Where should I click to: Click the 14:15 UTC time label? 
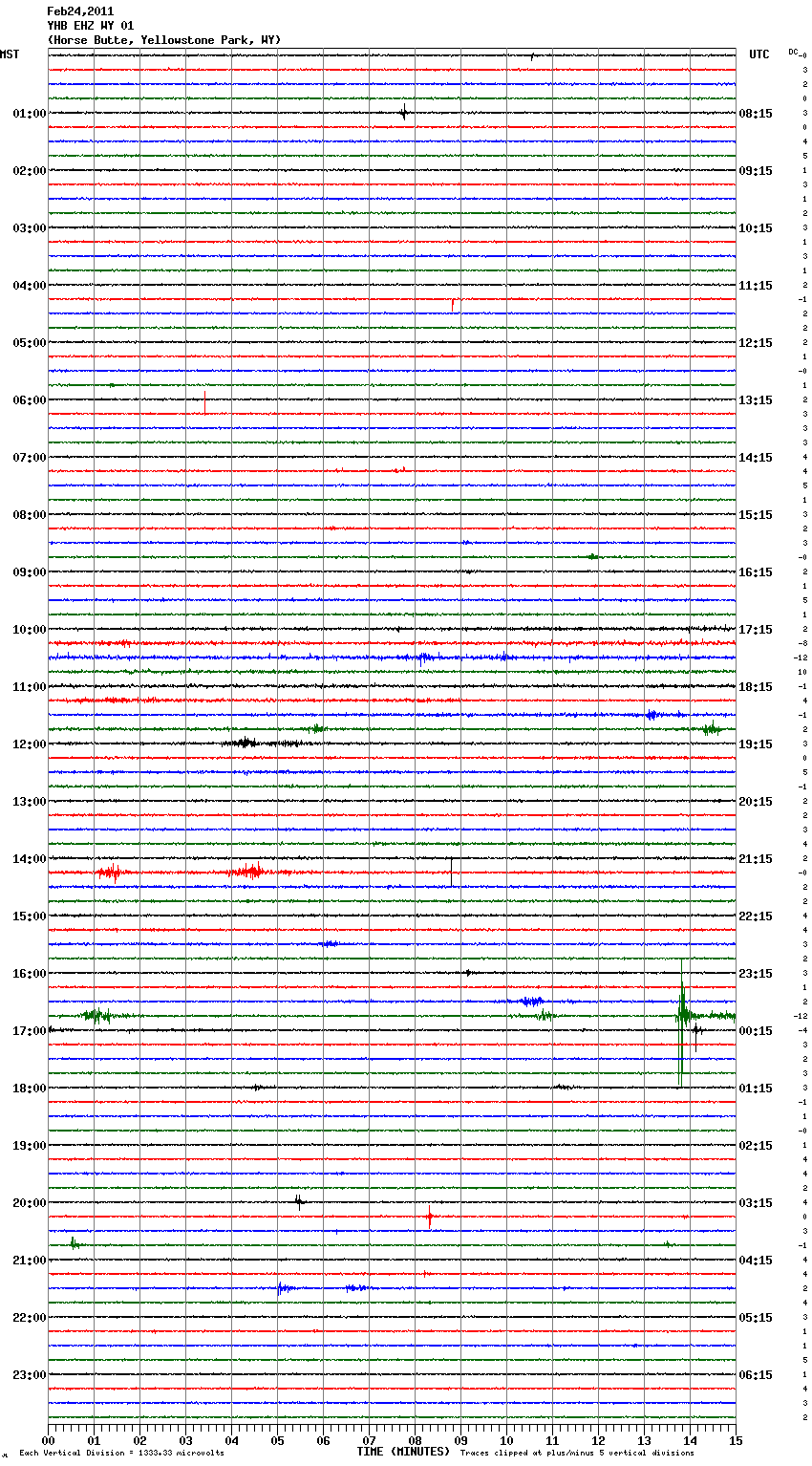(x=756, y=458)
